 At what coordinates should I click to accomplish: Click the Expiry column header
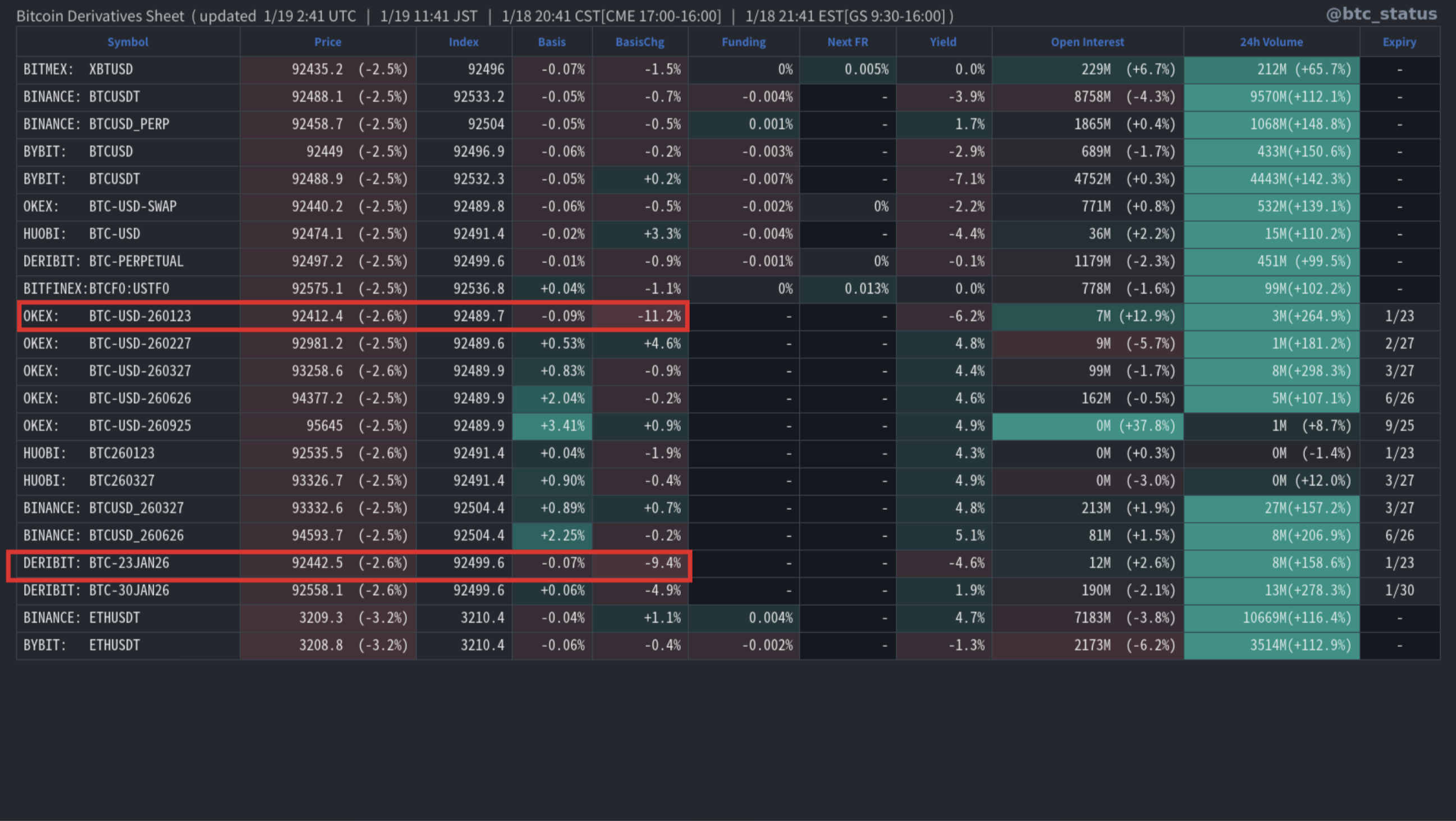coord(1399,42)
